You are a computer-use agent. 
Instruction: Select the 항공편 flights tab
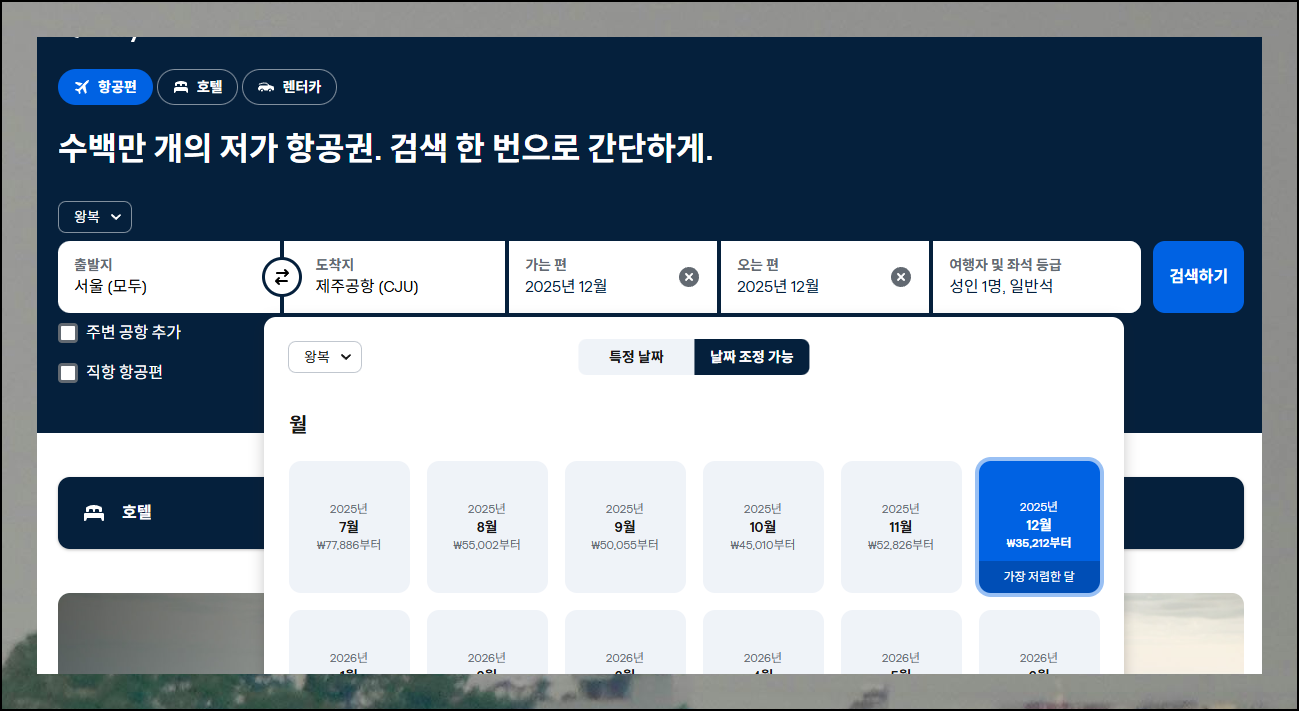(x=105, y=87)
